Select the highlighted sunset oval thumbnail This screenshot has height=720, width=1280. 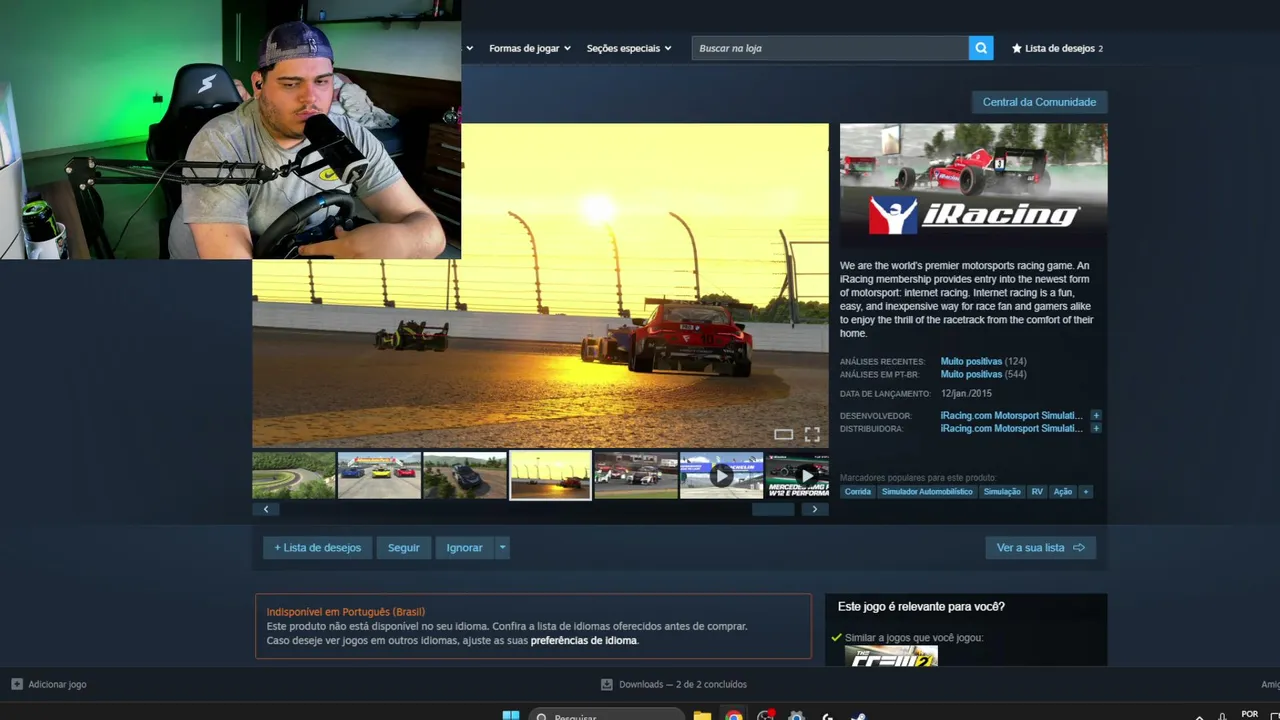pyautogui.click(x=550, y=475)
